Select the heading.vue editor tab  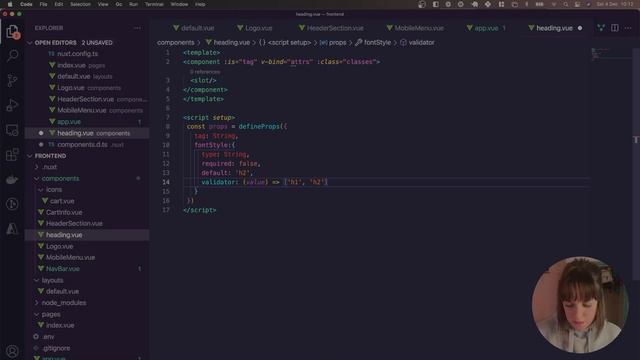click(x=554, y=28)
